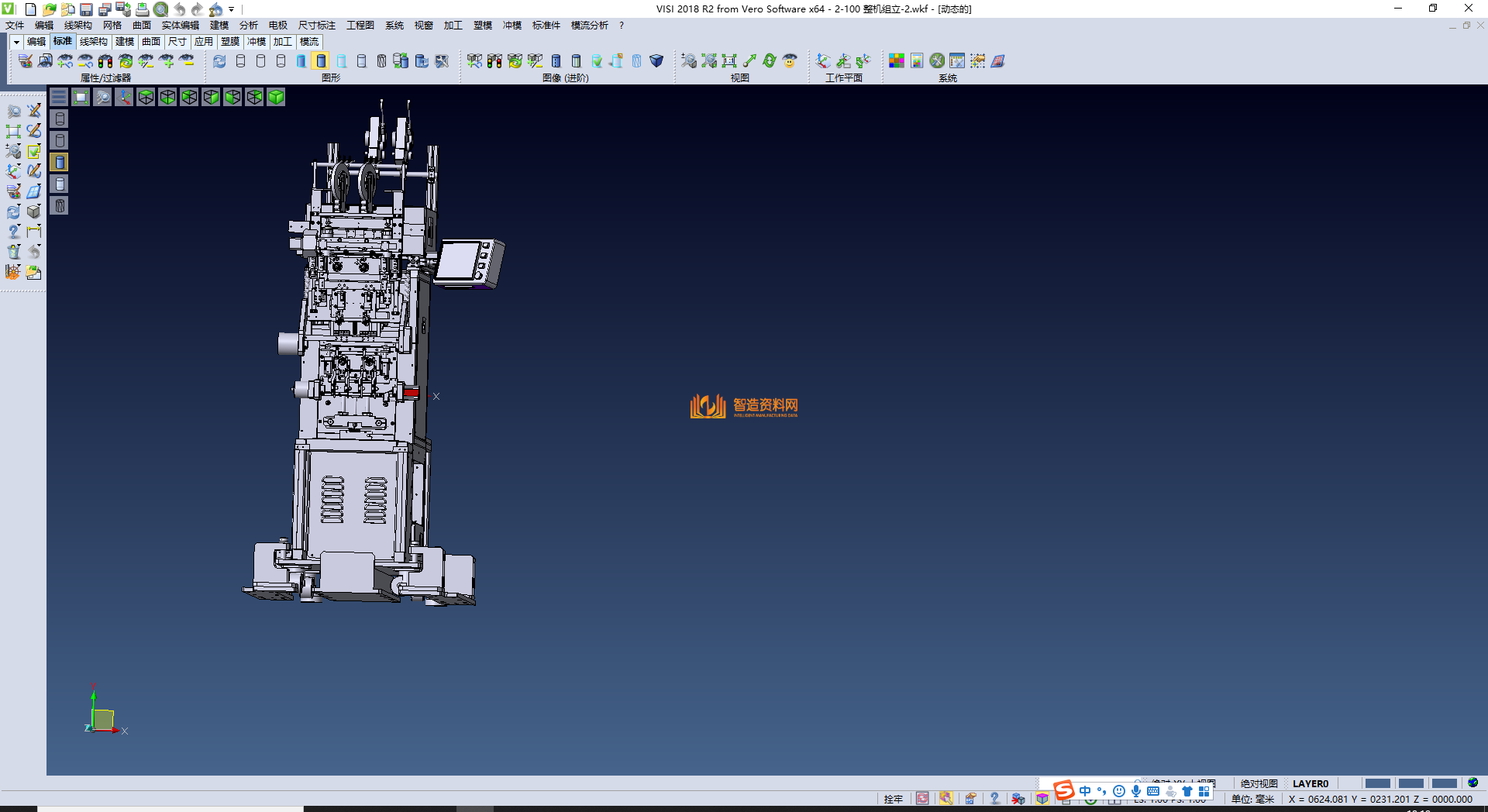Open the 分析 menu
Viewport: 1488px width, 812px height.
(x=248, y=26)
